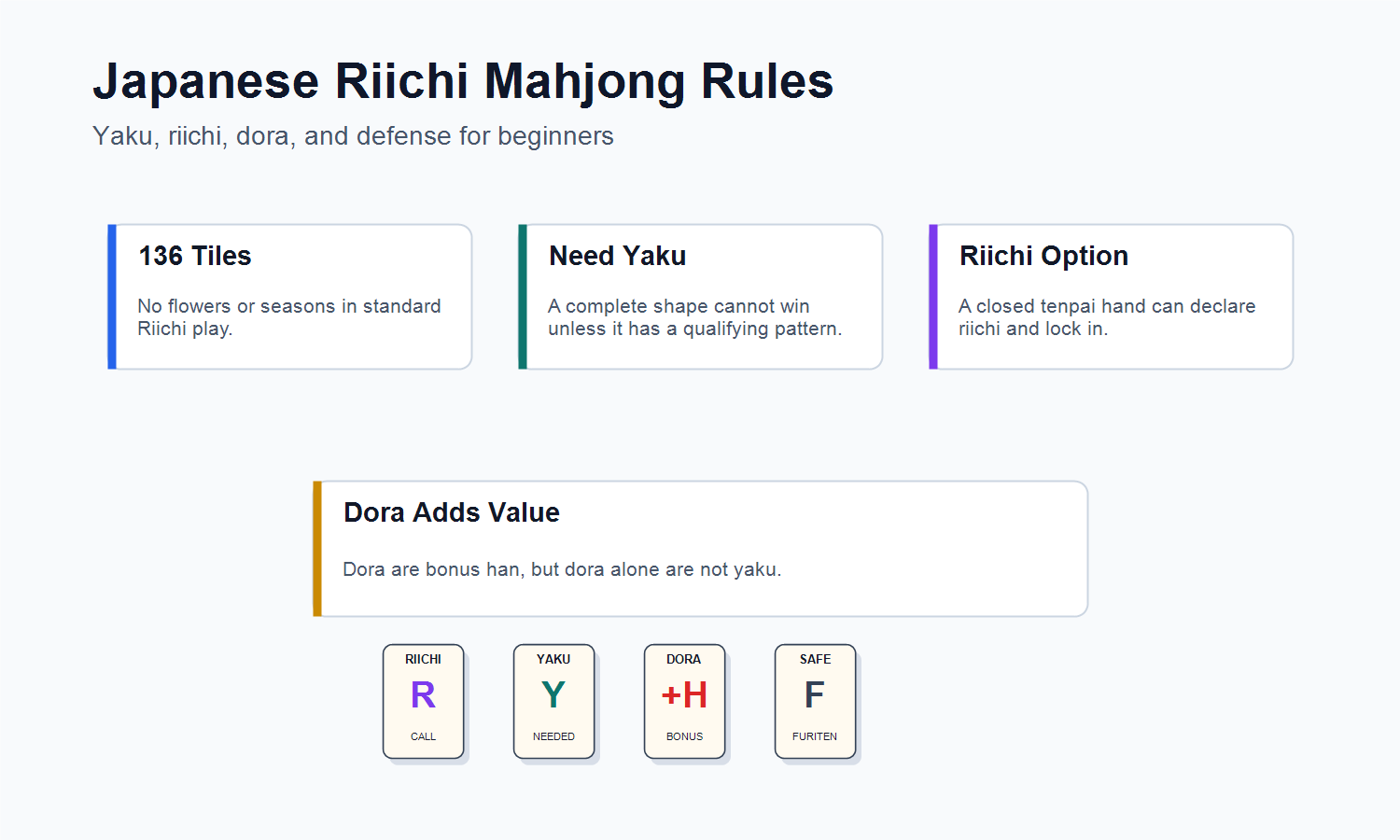Click the "Dora are bonus han" description
This screenshot has width=1400, height=840.
pos(562,569)
